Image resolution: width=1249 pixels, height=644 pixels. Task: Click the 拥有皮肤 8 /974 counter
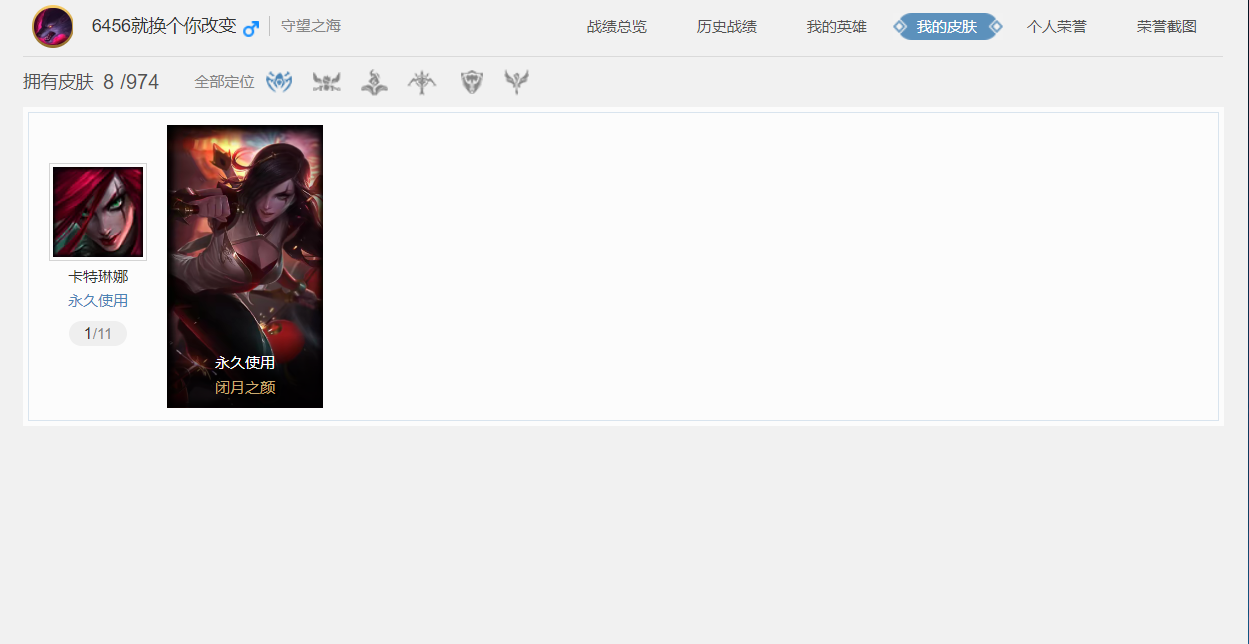click(91, 82)
